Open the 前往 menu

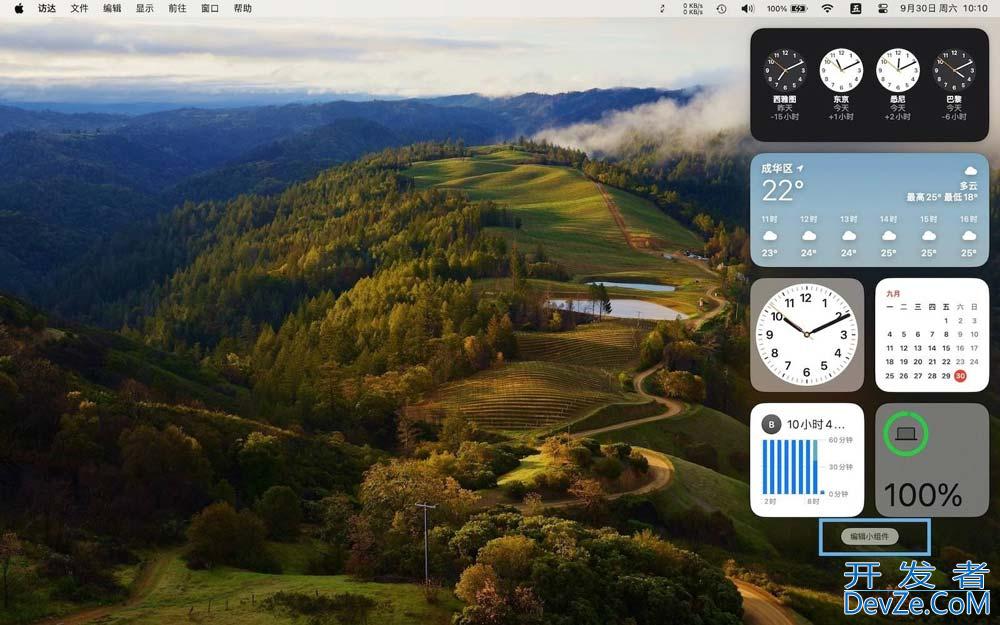click(x=177, y=8)
